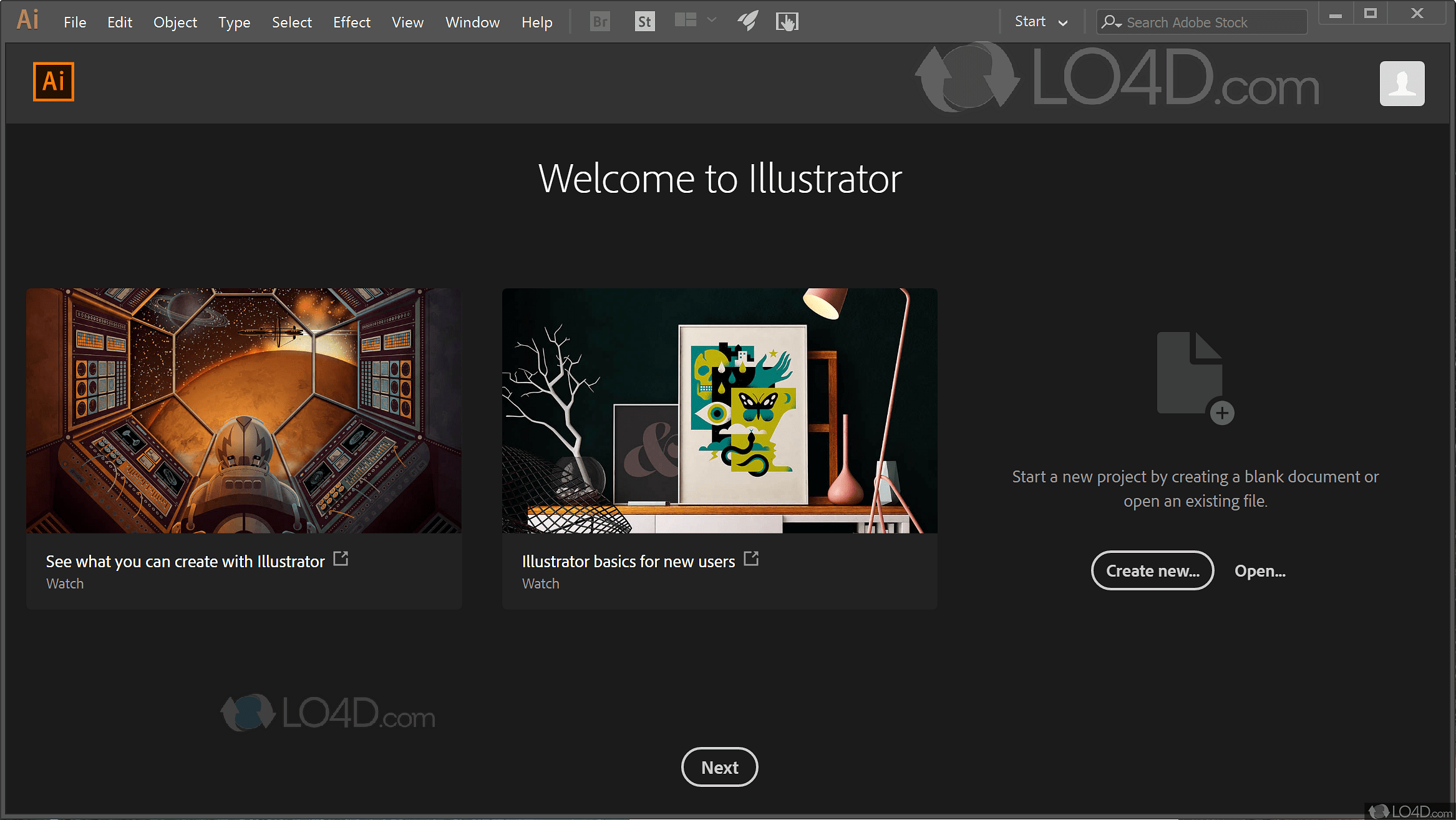Open the user account profile icon
The image size is (1456, 820).
(x=1402, y=83)
